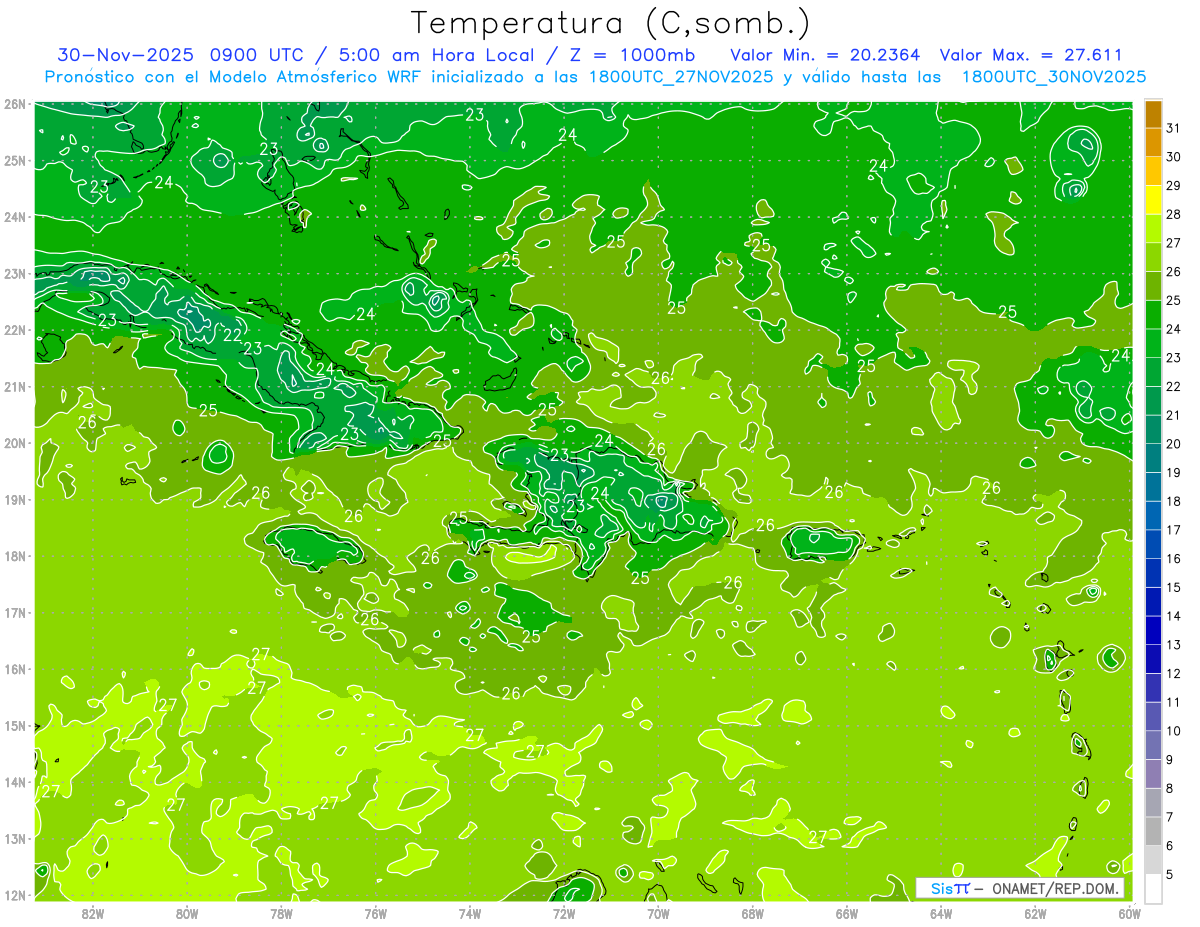The image size is (1200, 927).
Task: Click the 68W longitude label
Action: 752,913
